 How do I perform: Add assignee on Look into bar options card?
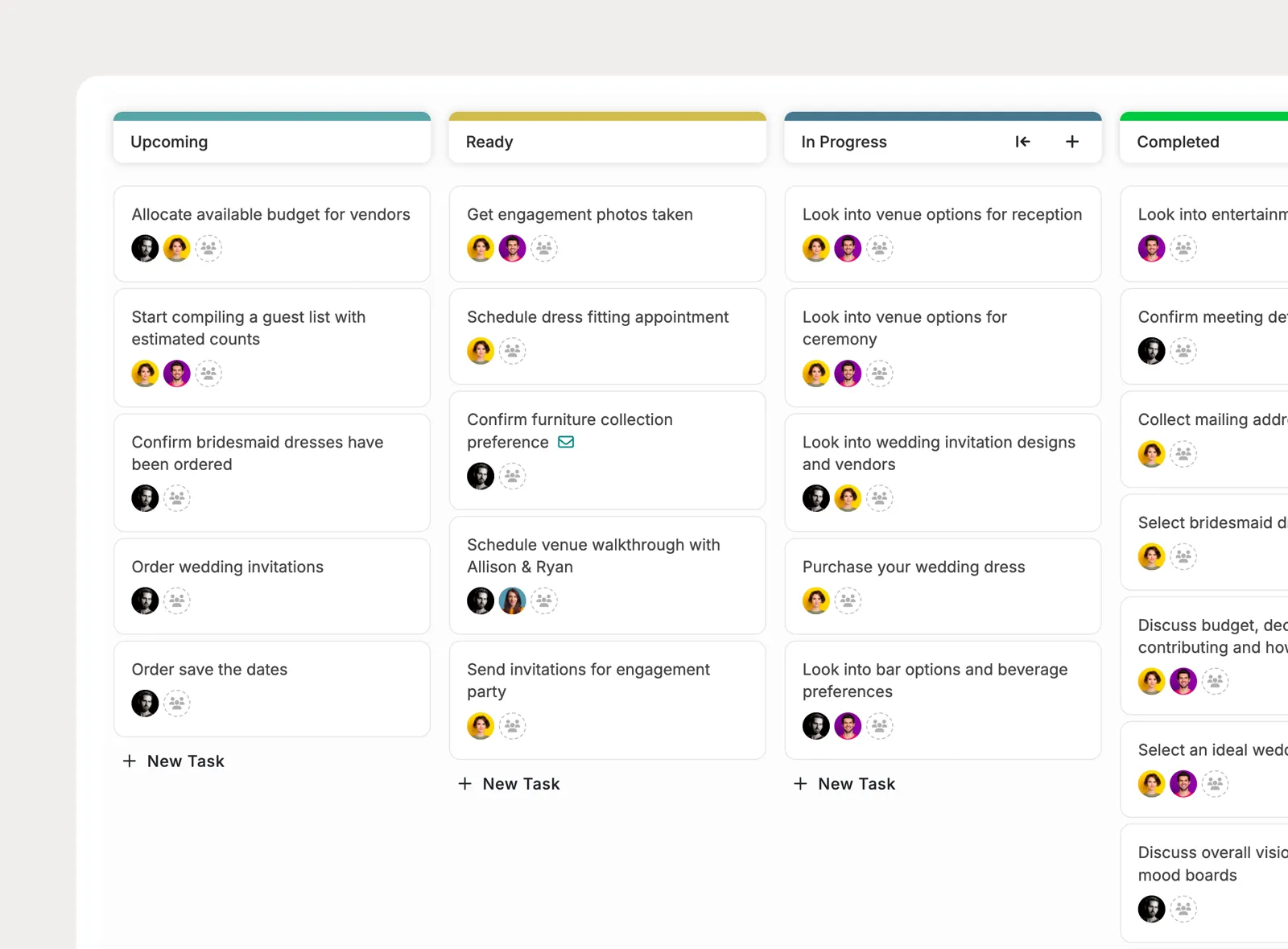coord(880,726)
